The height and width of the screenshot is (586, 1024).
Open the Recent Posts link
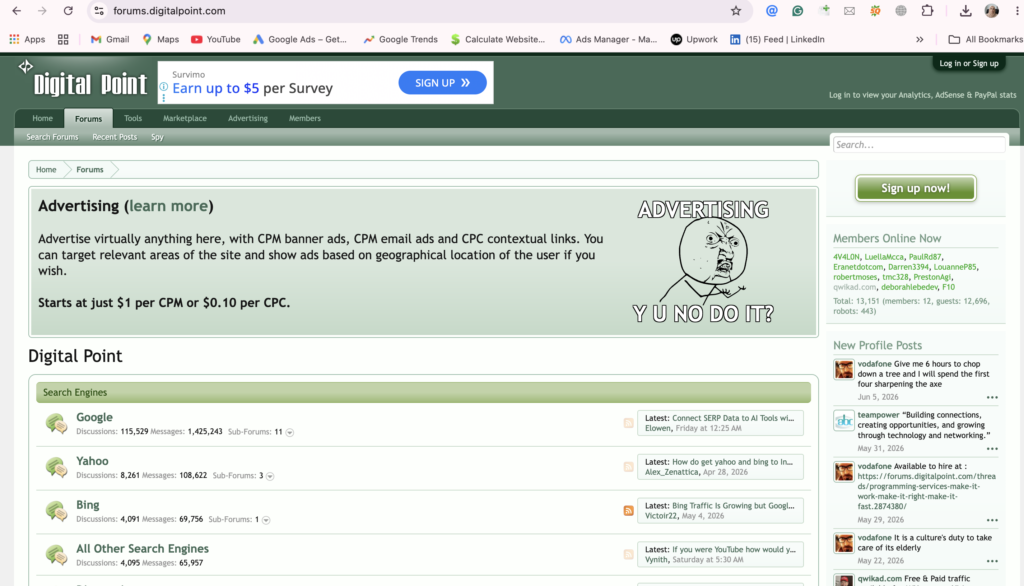pyautogui.click(x=114, y=137)
